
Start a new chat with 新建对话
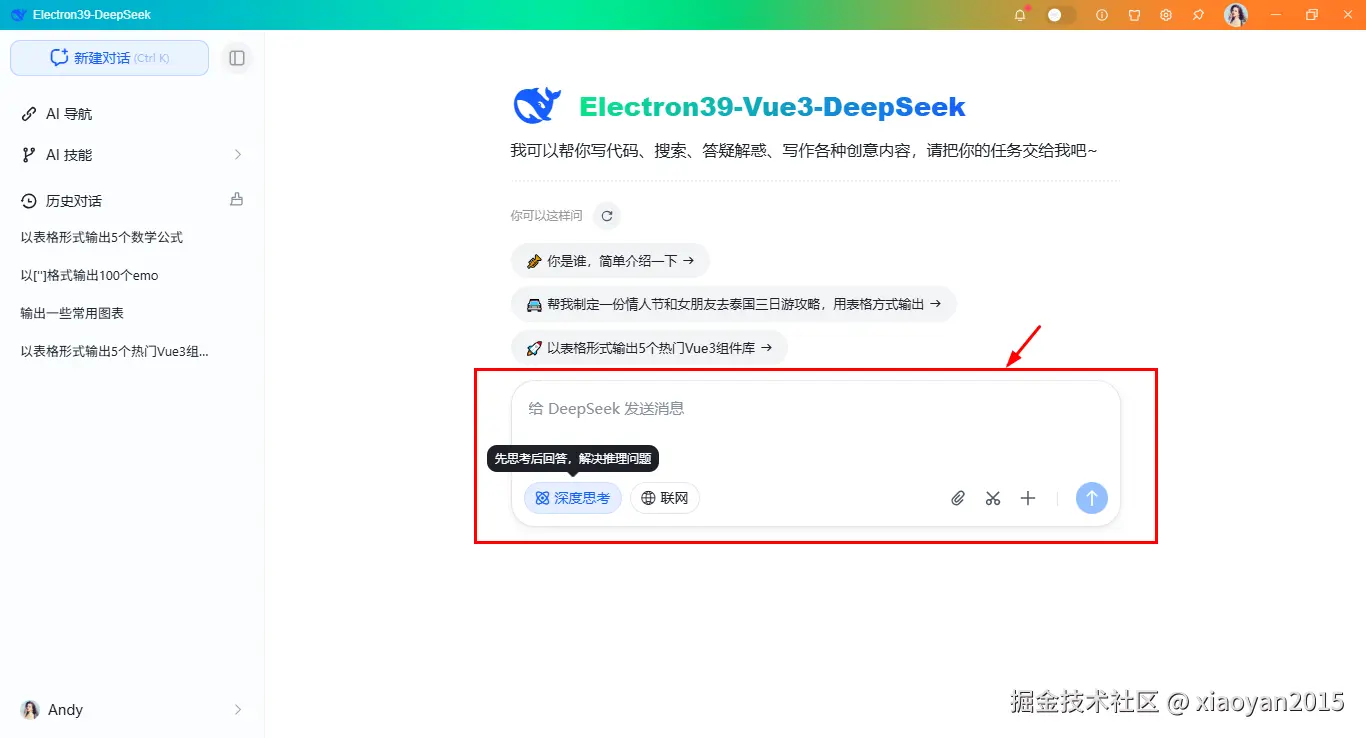[x=109, y=58]
